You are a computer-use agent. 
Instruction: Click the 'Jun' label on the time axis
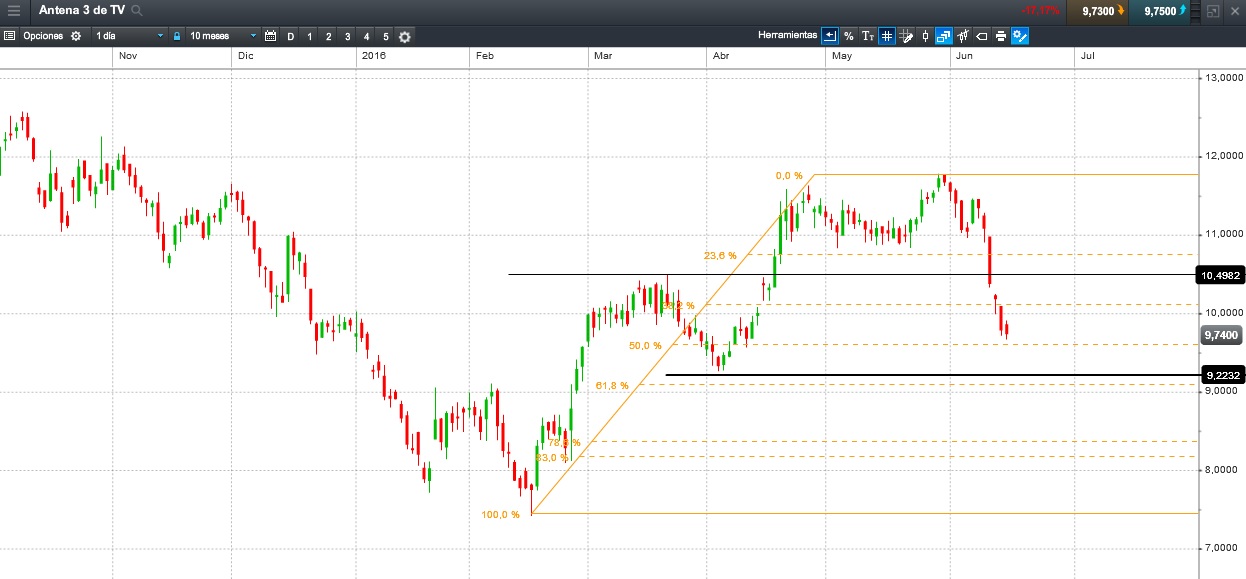click(x=964, y=56)
